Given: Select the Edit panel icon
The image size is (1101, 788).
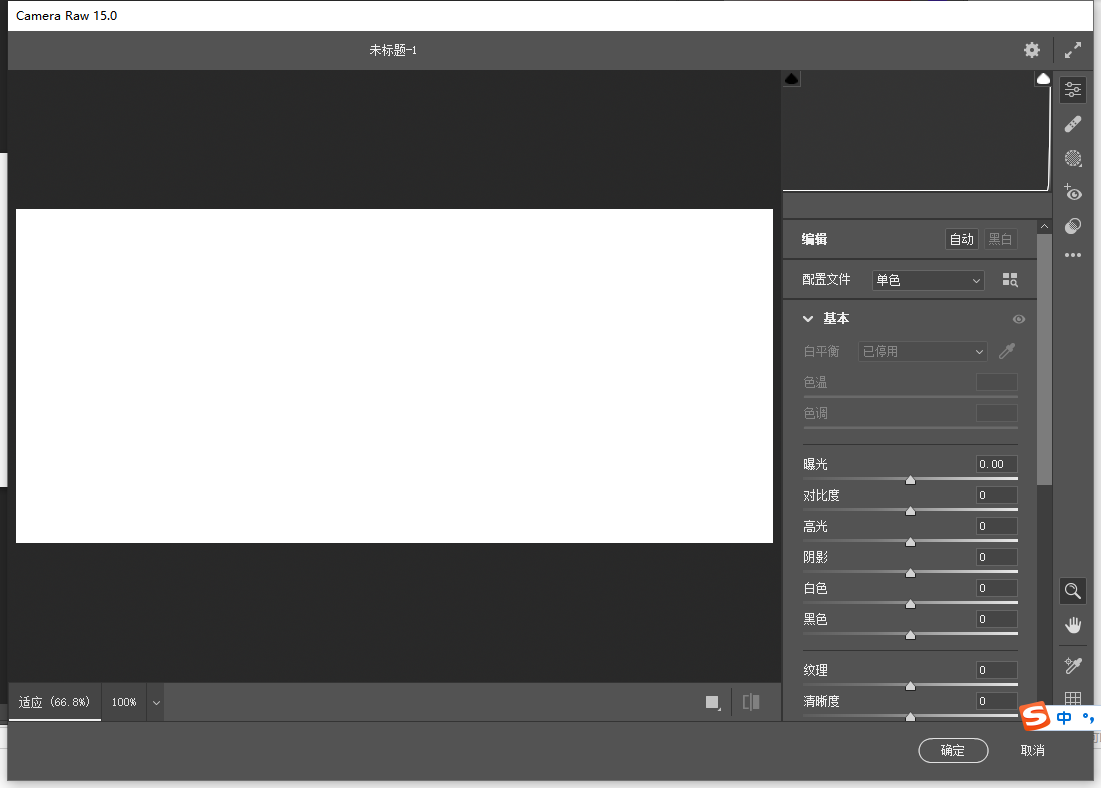Looking at the screenshot, I should [1072, 89].
